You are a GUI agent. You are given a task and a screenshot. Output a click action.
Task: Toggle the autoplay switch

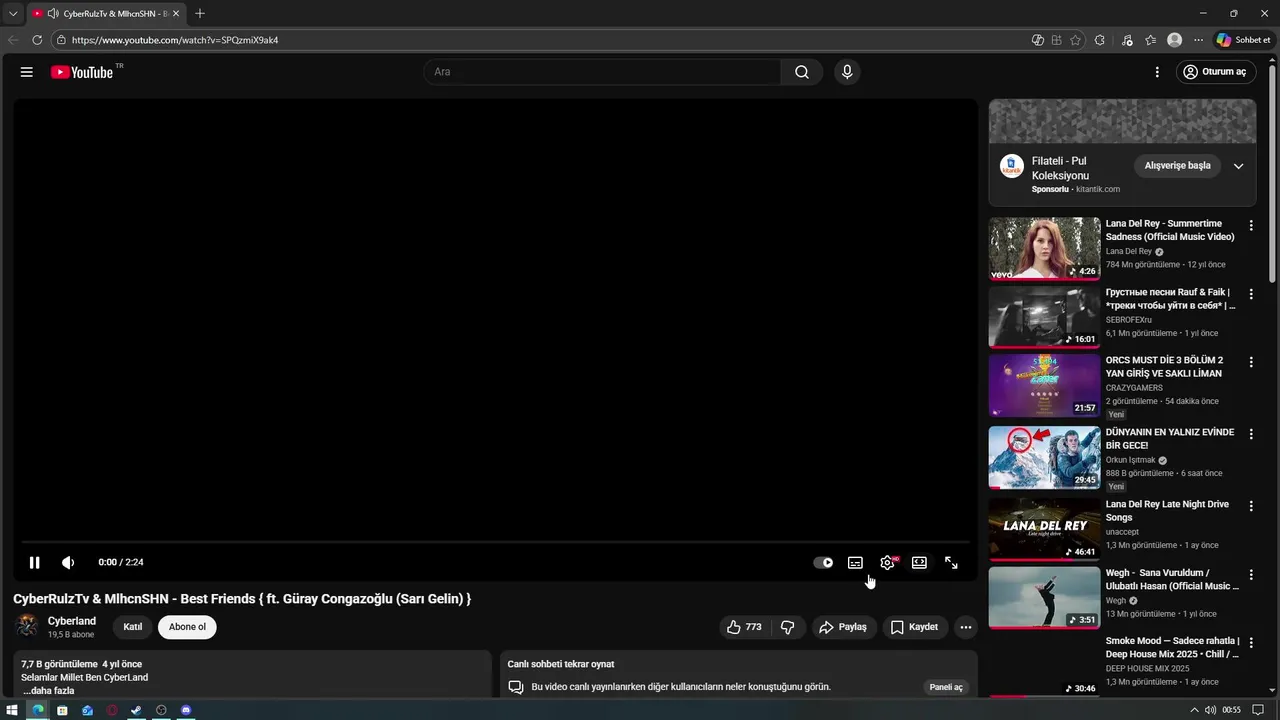(823, 563)
